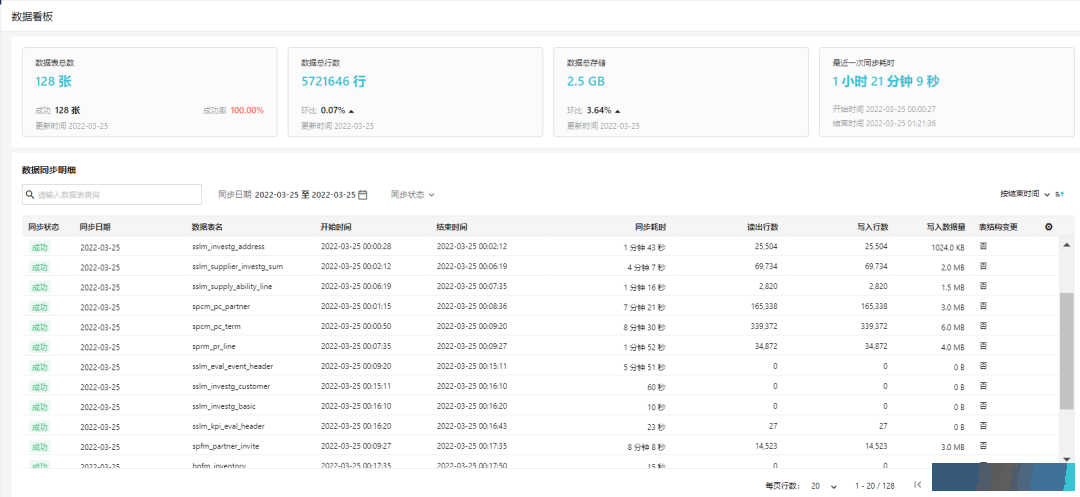The image size is (1080, 497).
Task: Select table name sslm_supplier_investg_sum
Action: 238,266
